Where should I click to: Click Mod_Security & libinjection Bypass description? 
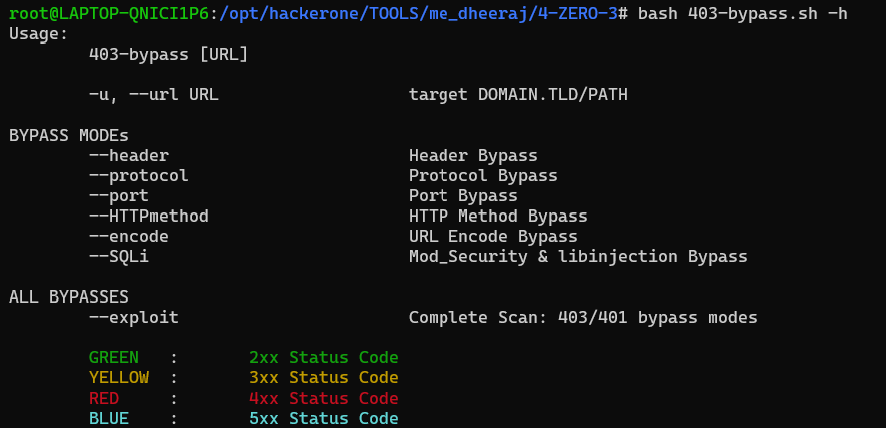579,257
